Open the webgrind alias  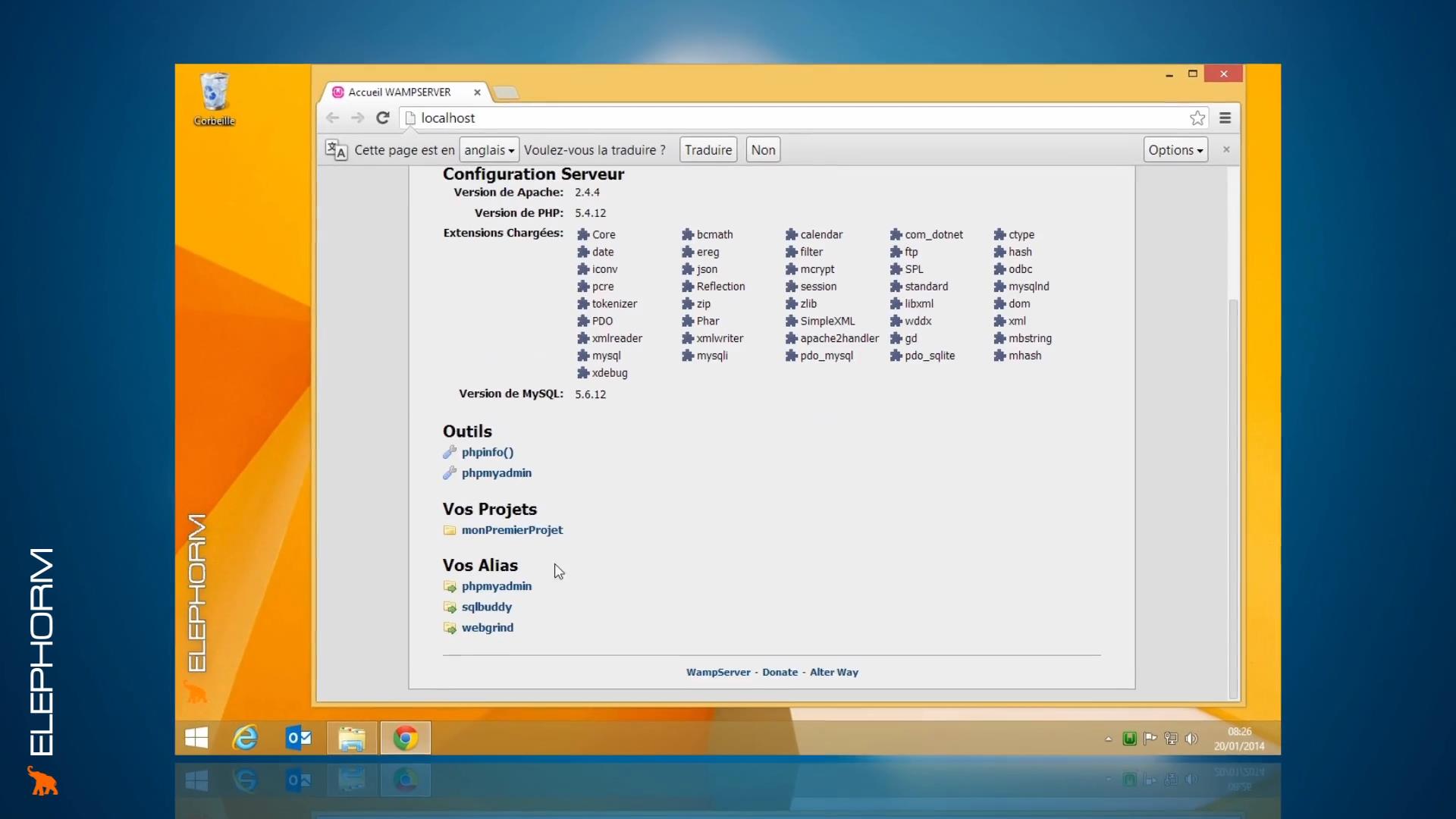488,627
